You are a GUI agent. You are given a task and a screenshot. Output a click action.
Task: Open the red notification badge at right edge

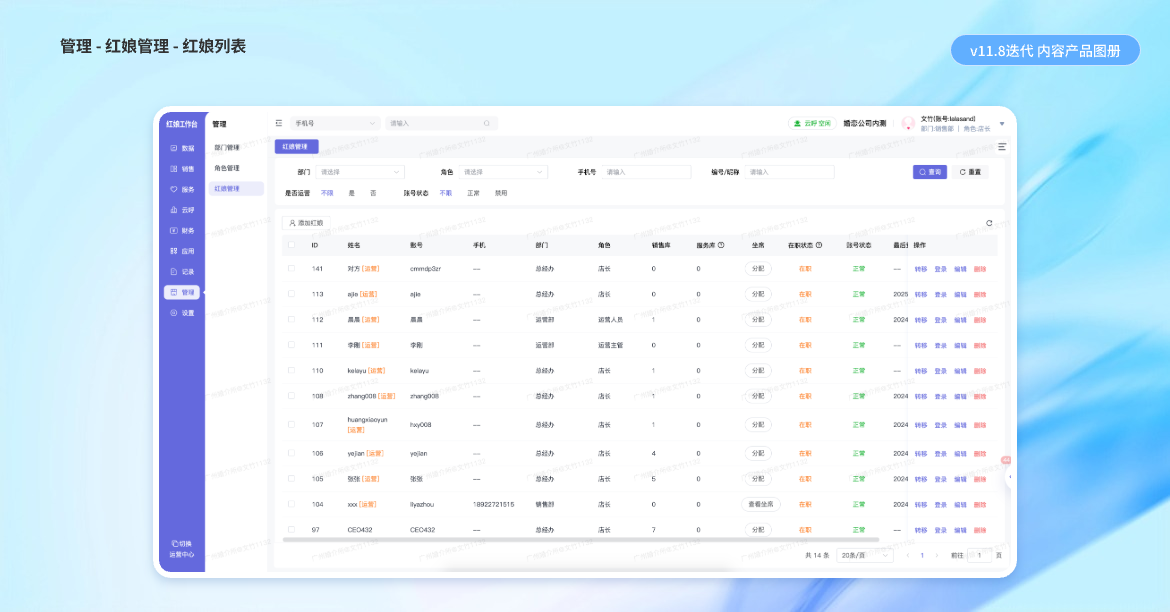1006,460
